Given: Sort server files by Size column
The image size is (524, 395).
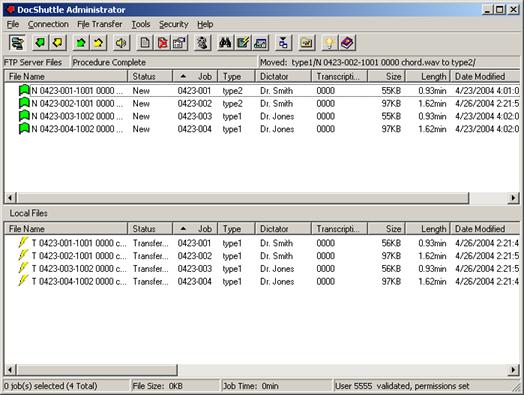Looking at the screenshot, I should [x=386, y=77].
